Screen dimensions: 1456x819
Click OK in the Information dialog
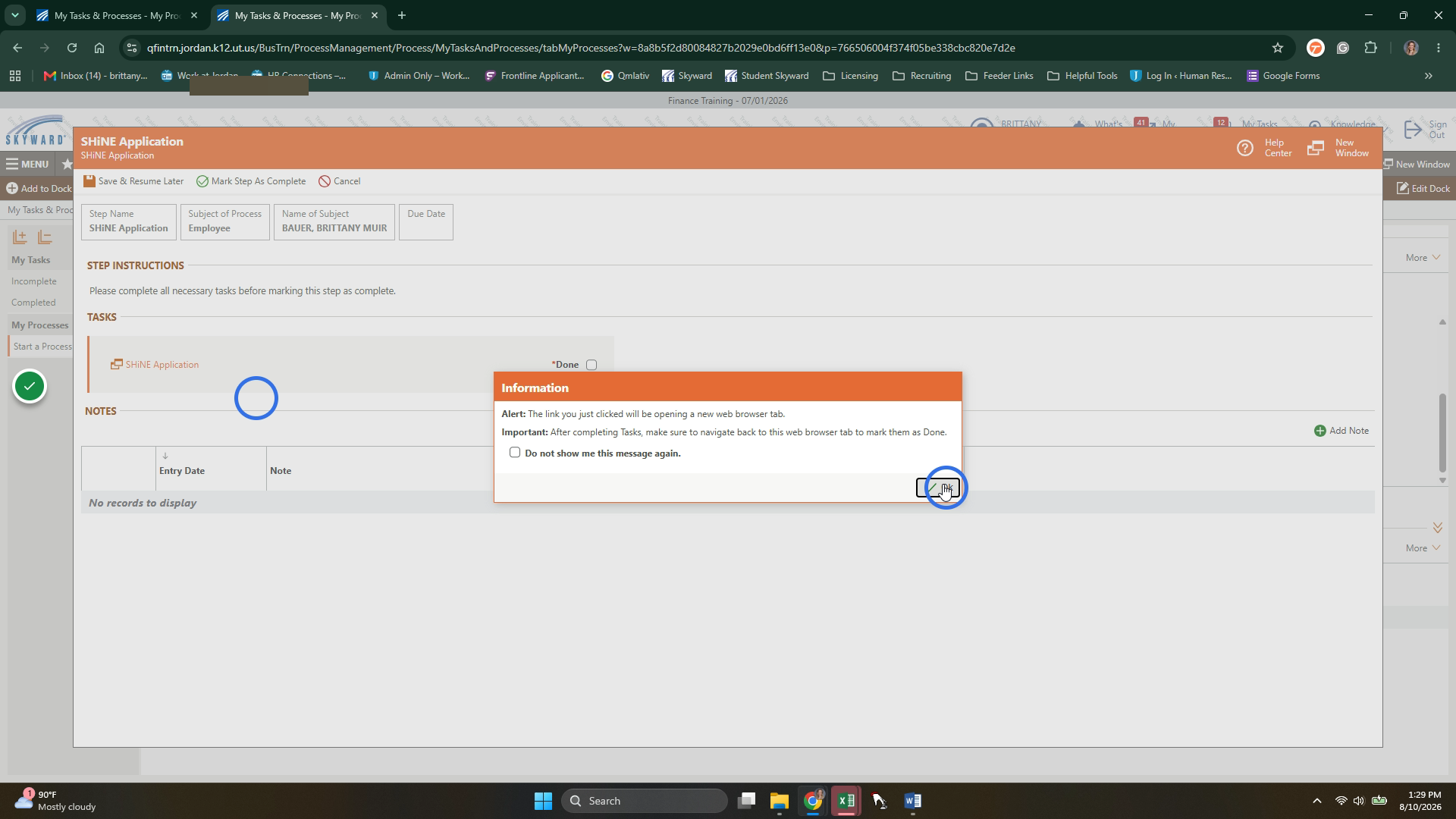[938, 488]
